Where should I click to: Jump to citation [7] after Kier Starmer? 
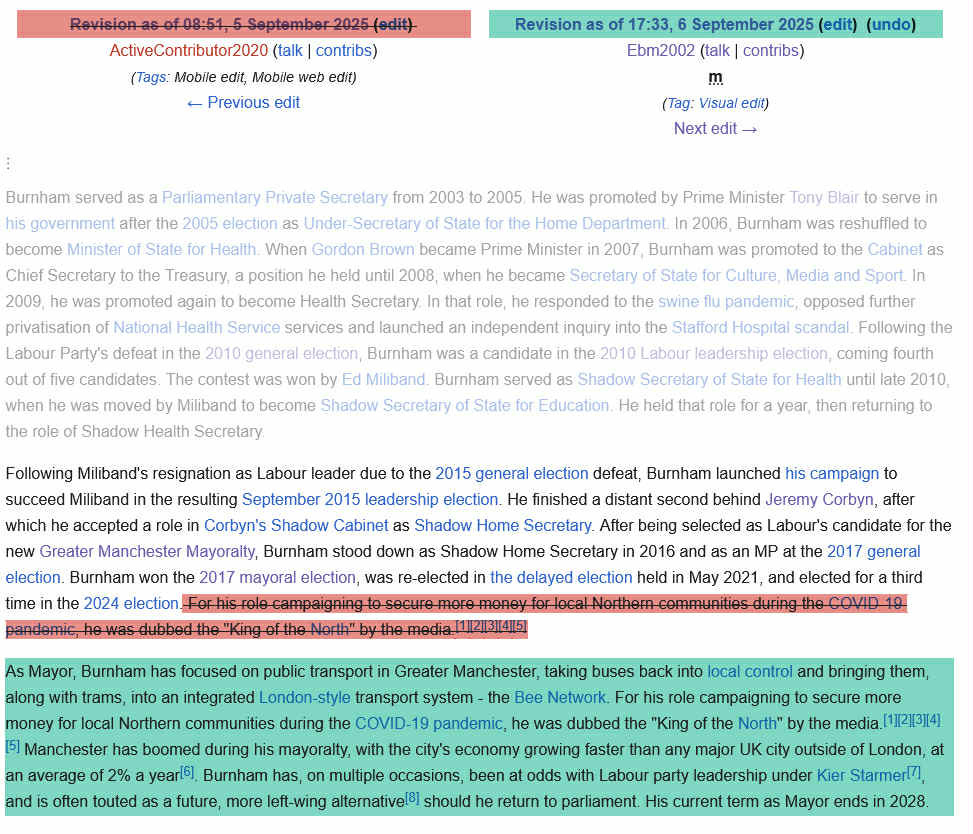913,773
